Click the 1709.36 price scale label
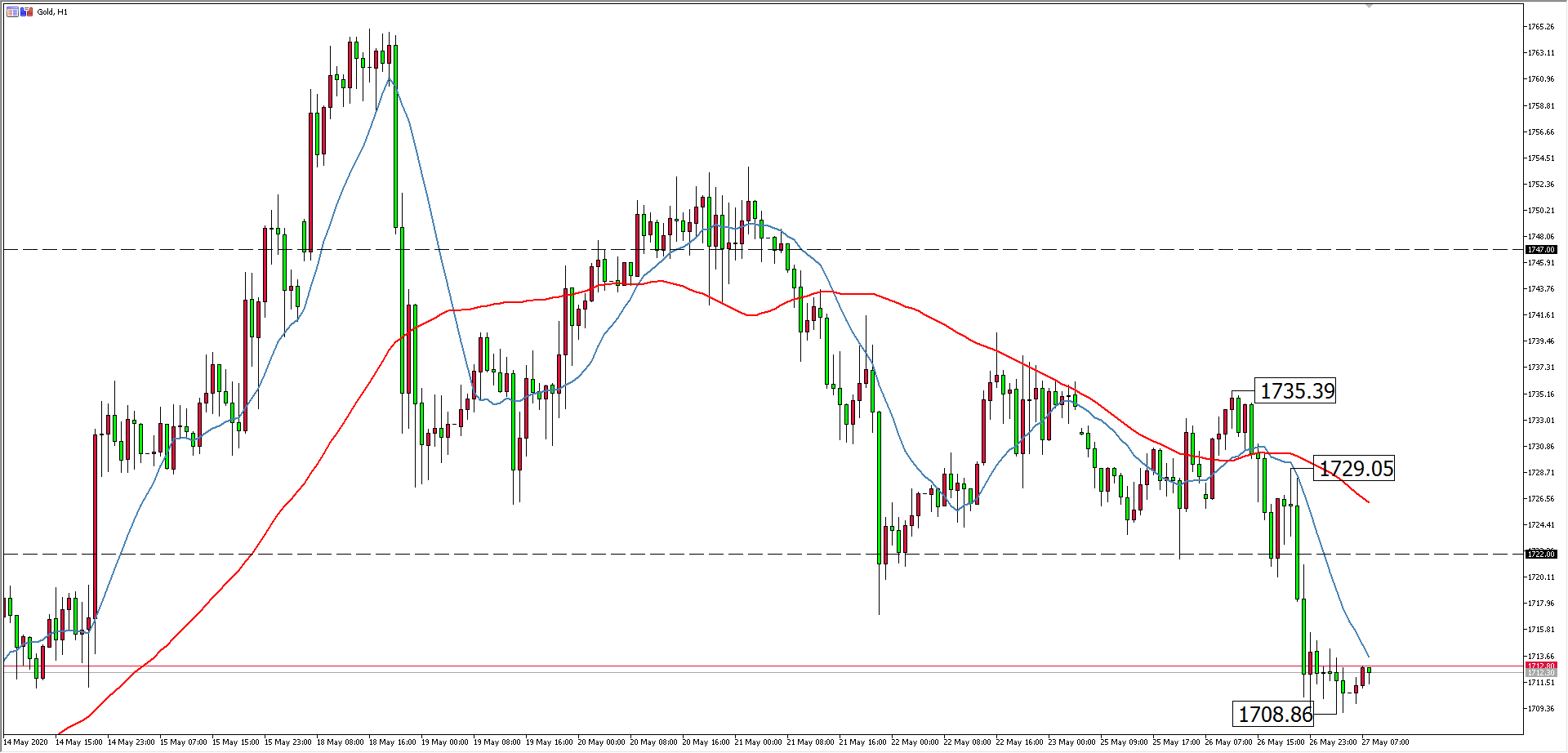 pos(1541,709)
